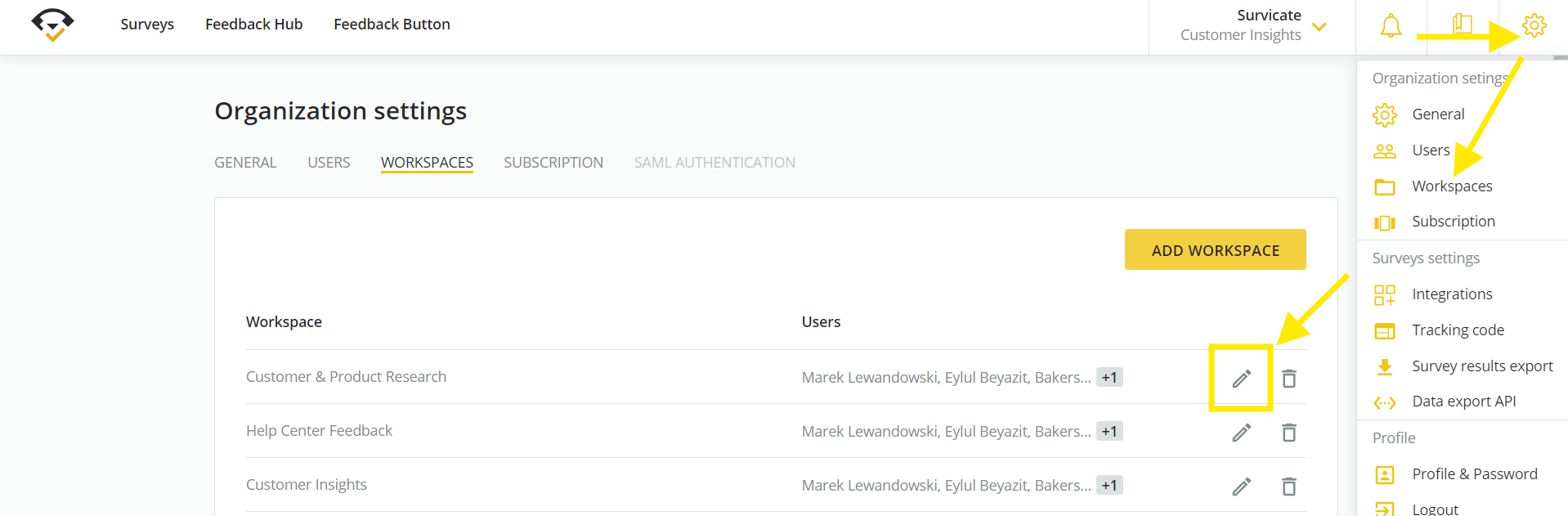Open the Survicate Customer Insights workspace selector
Screen dimensions: 1568x516
click(x=1252, y=25)
